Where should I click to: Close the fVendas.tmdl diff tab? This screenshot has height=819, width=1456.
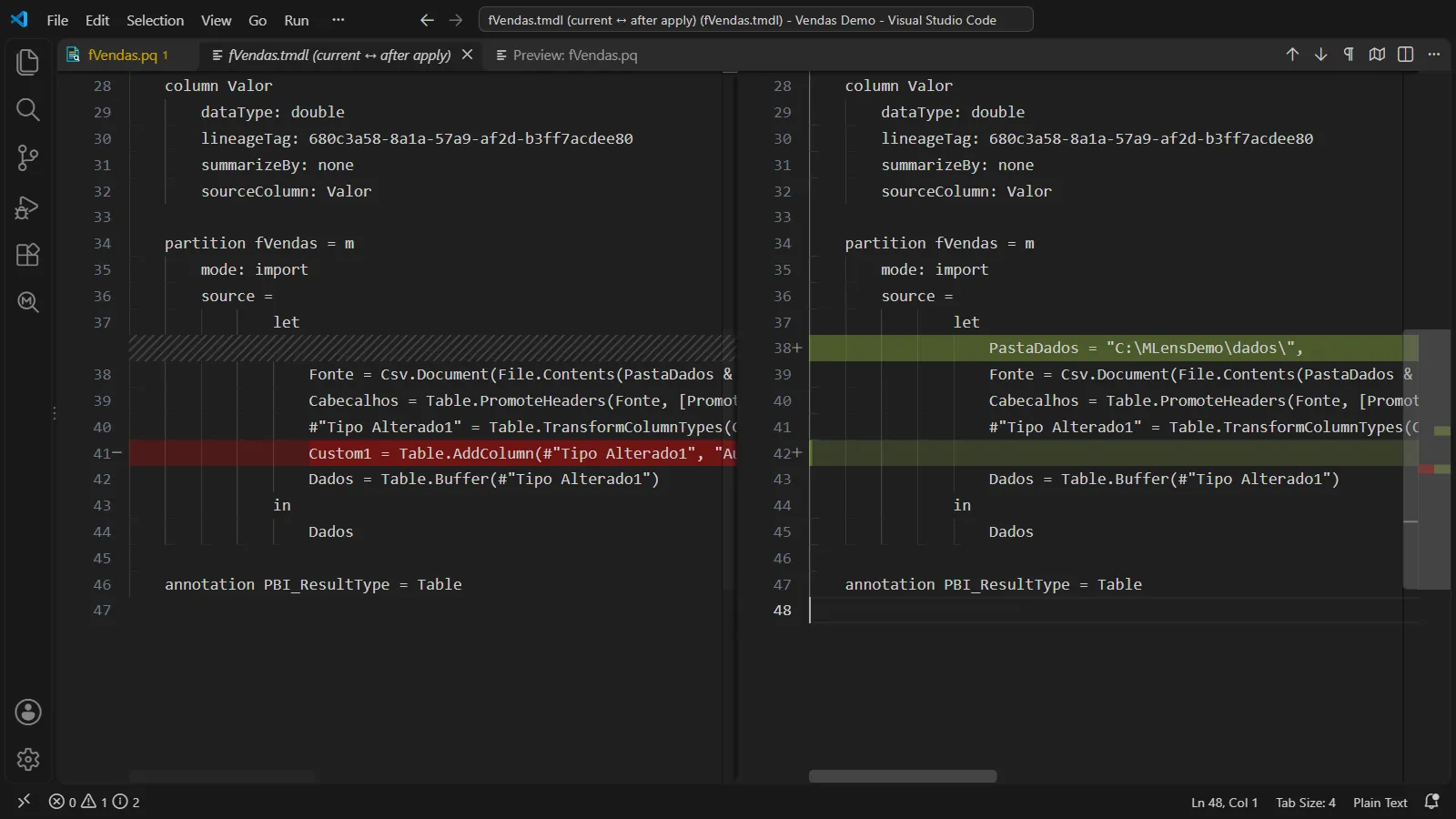(x=467, y=55)
